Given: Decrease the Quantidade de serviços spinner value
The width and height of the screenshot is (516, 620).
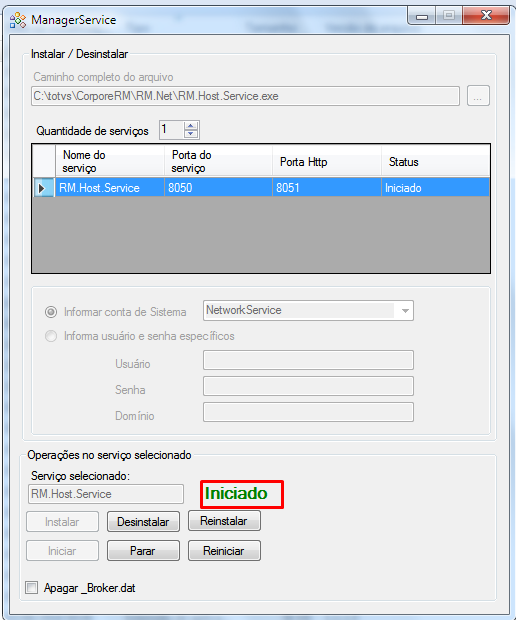Looking at the screenshot, I should pyautogui.click(x=191, y=134).
